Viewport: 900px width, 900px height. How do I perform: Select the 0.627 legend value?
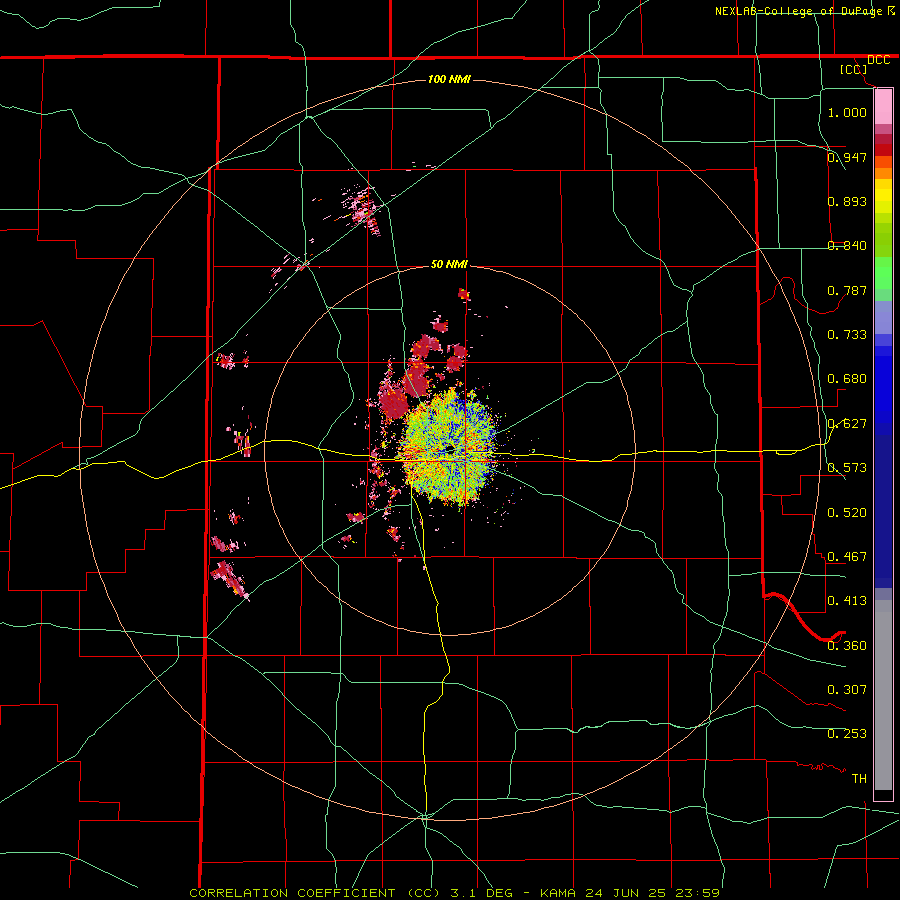[x=847, y=423]
